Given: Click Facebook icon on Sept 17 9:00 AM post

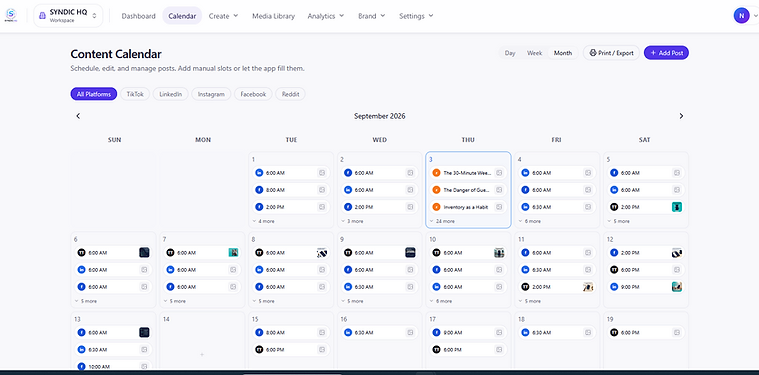Looking at the screenshot, I should [436, 332].
